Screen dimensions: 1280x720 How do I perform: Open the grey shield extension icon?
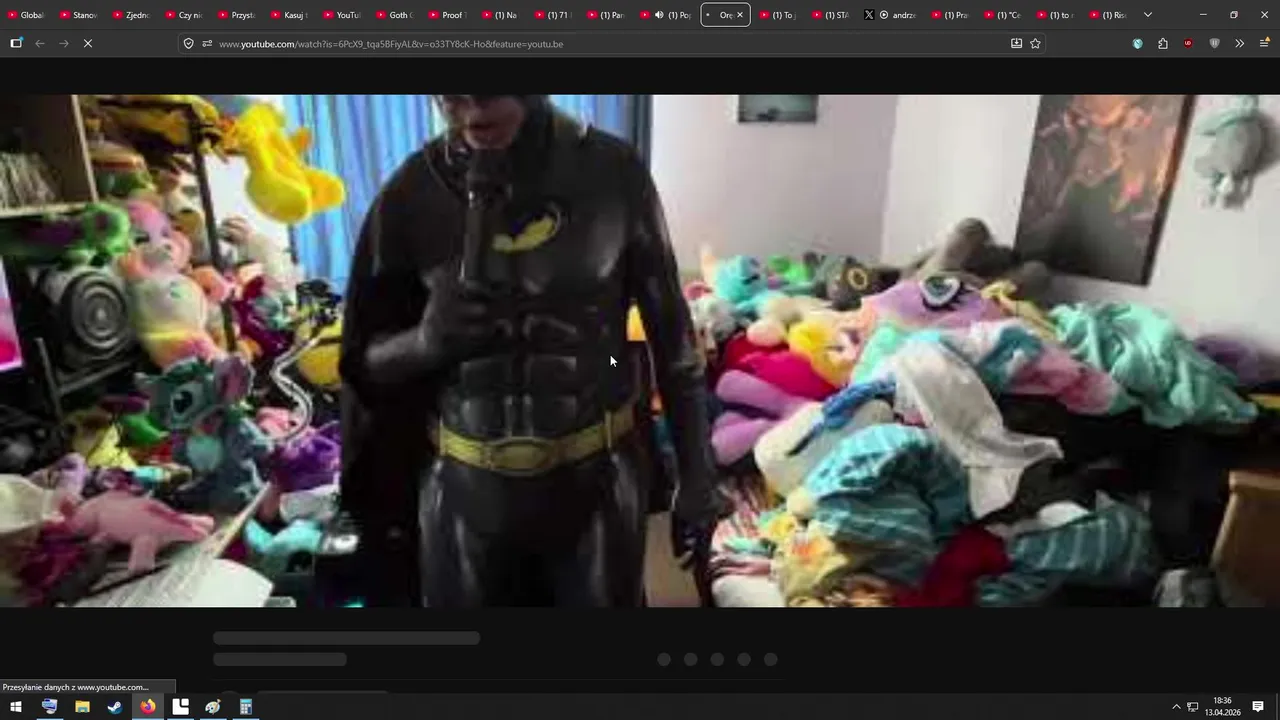(1214, 44)
